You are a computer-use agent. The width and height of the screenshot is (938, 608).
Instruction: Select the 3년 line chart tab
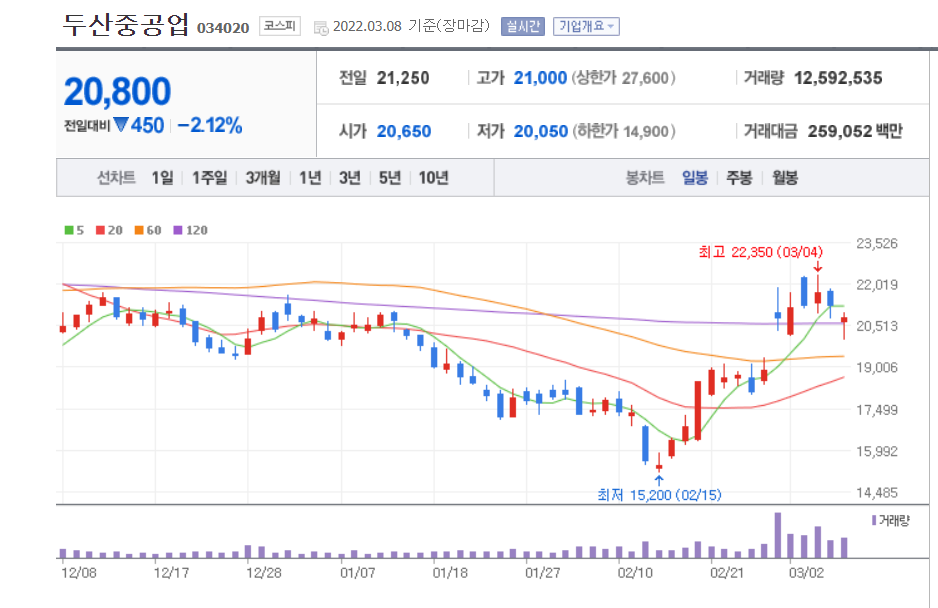pyautogui.click(x=350, y=178)
